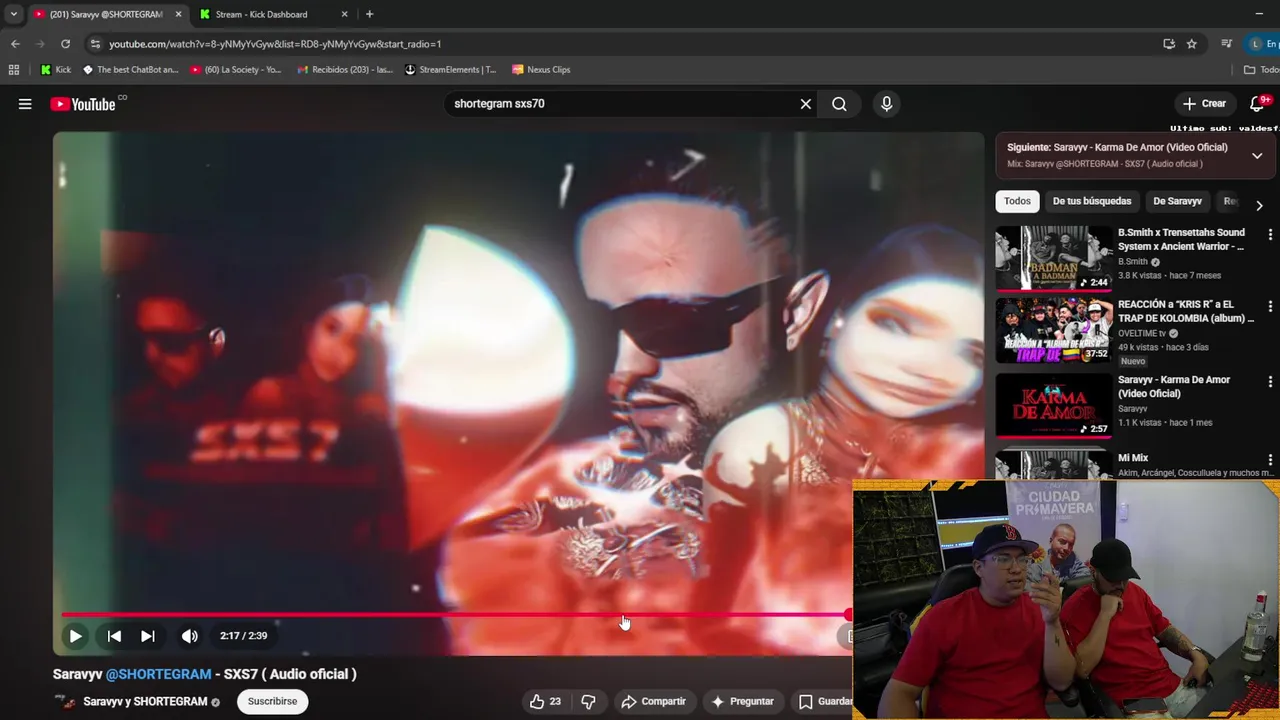This screenshot has height=720, width=1280.
Task: Mute the video volume icon
Action: click(x=189, y=636)
